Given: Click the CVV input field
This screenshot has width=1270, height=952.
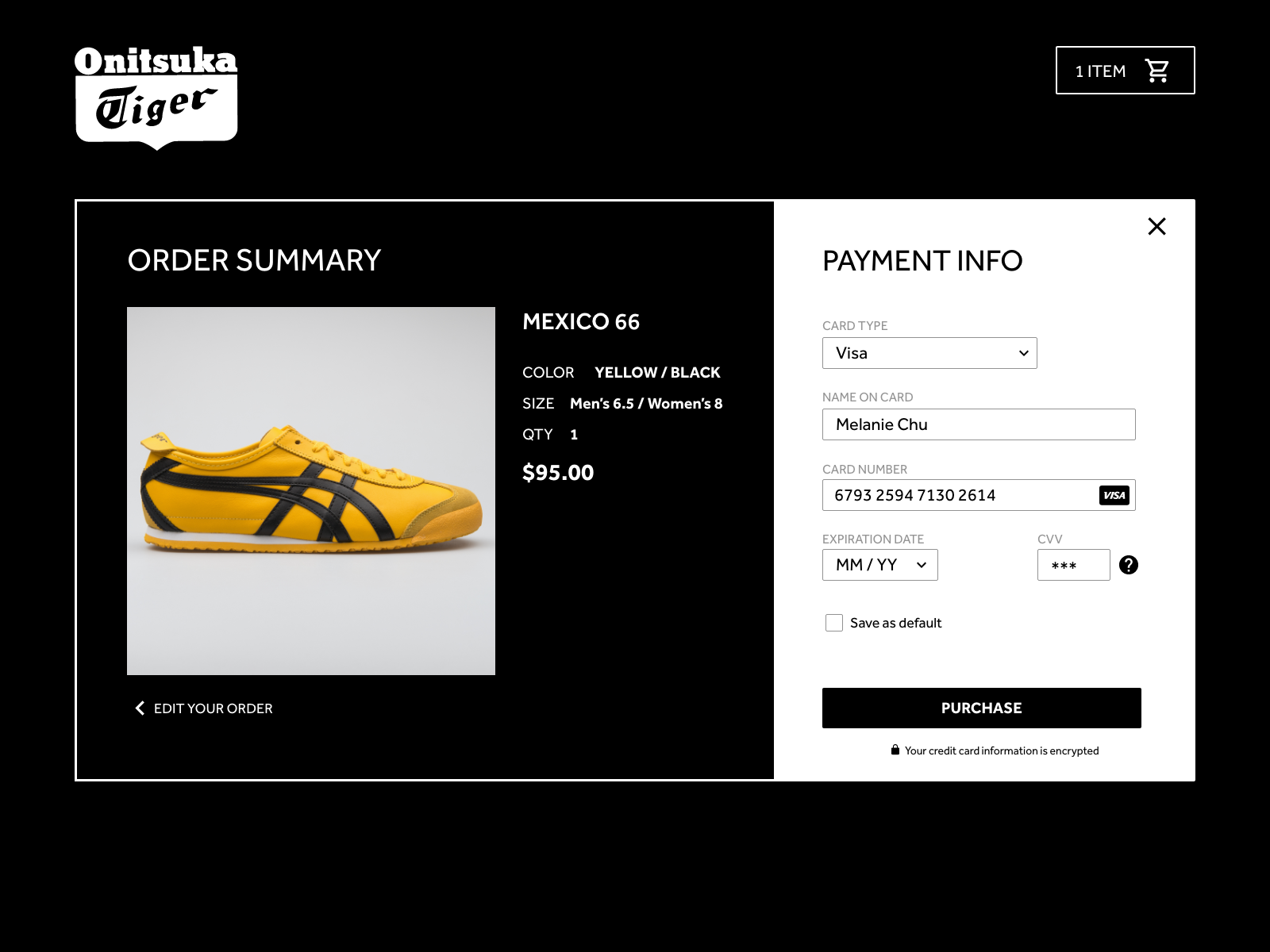Looking at the screenshot, I should [x=1073, y=565].
